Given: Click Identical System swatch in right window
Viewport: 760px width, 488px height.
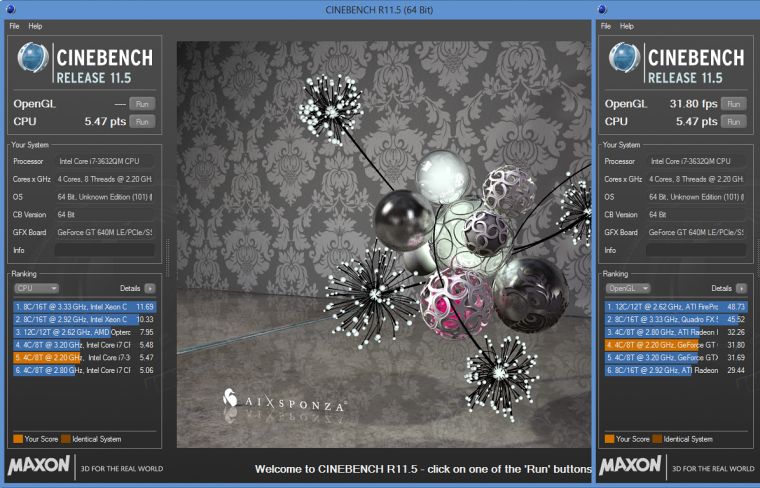Looking at the screenshot, I should [657, 439].
